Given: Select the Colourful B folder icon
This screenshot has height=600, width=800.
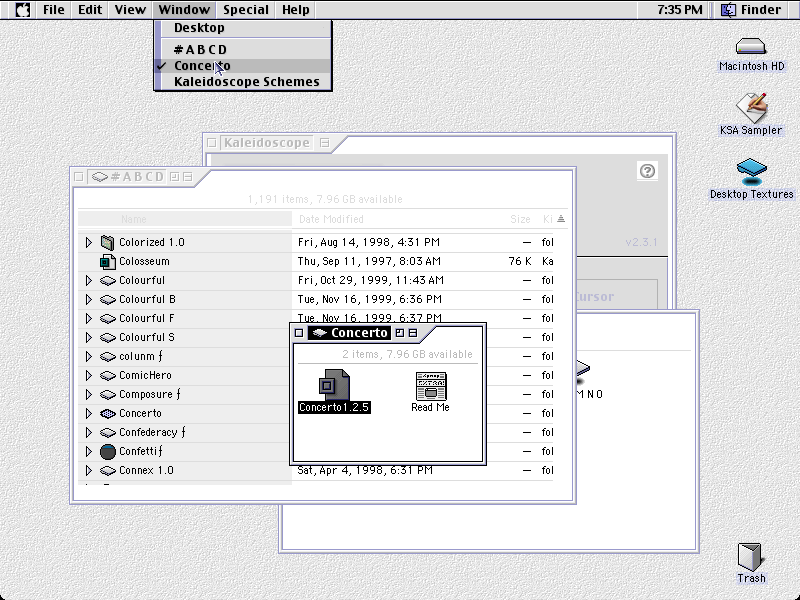Looking at the screenshot, I should pyautogui.click(x=107, y=299).
